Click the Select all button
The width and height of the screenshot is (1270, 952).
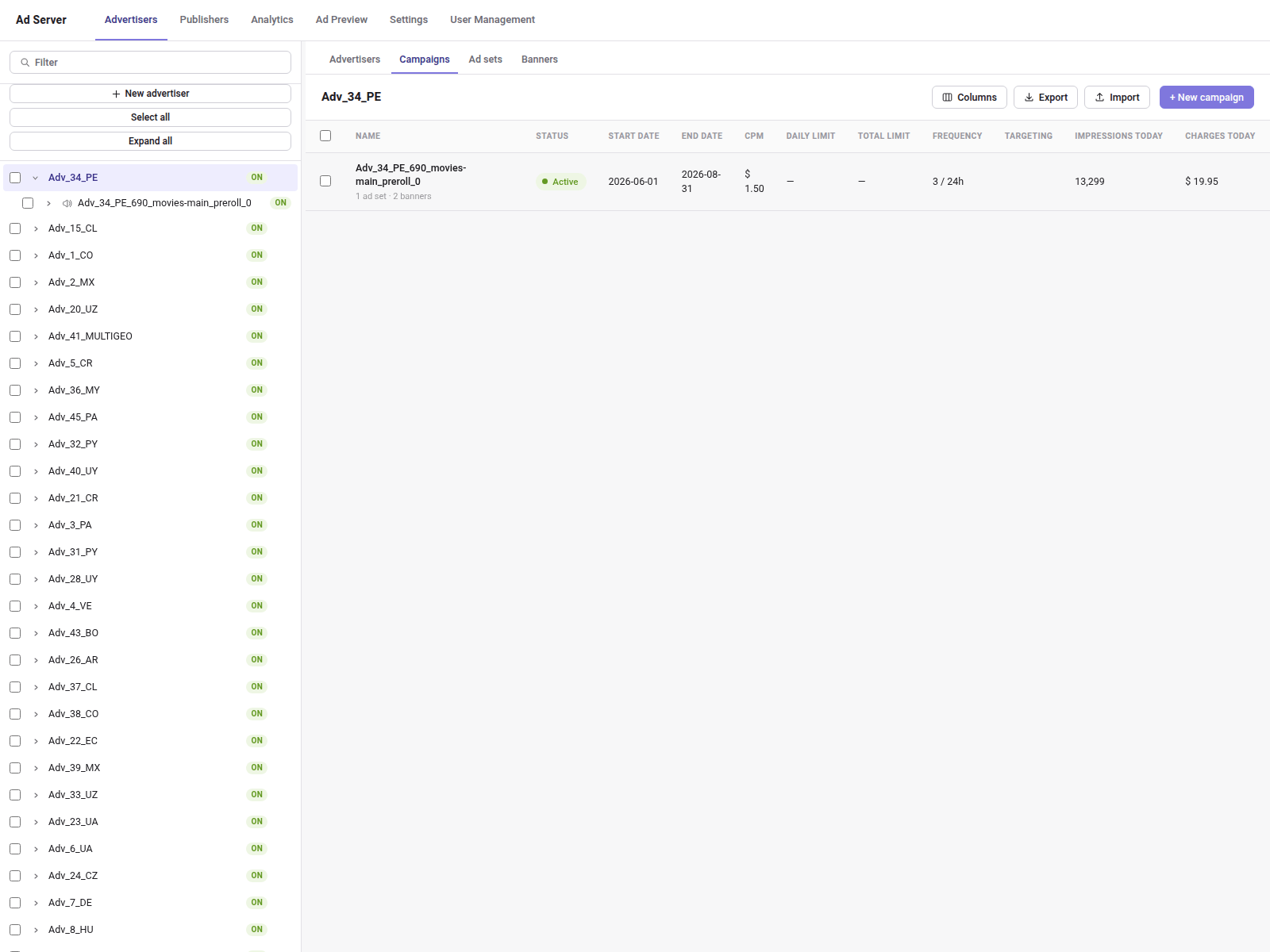150,117
